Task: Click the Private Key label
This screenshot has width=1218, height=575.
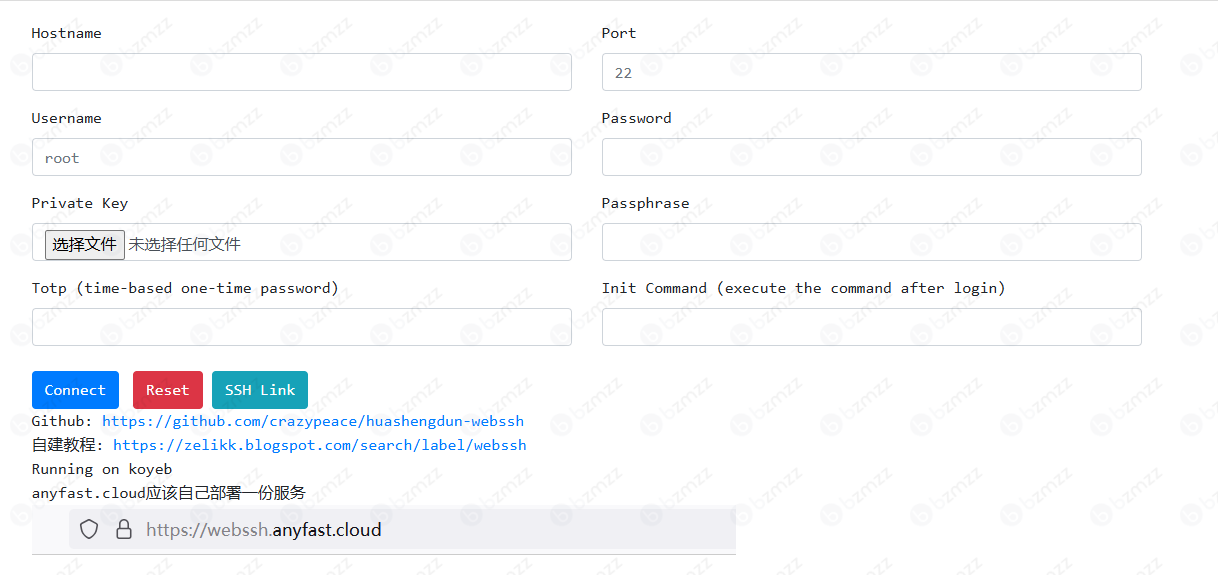Action: point(80,203)
